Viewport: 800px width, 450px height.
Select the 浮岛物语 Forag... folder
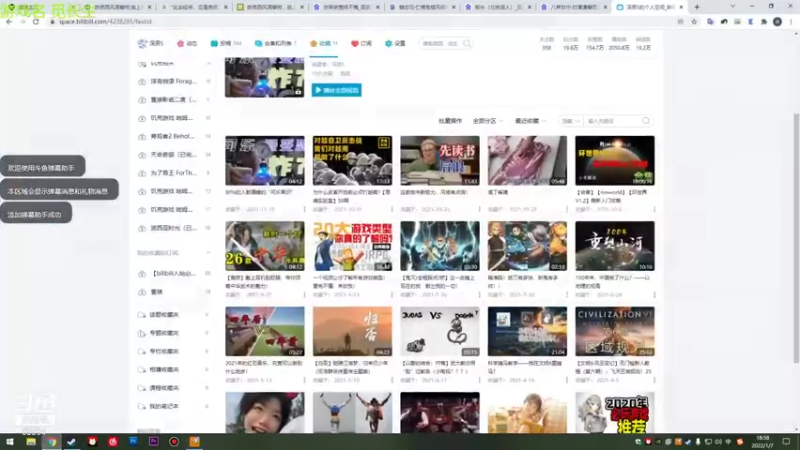tap(174, 81)
